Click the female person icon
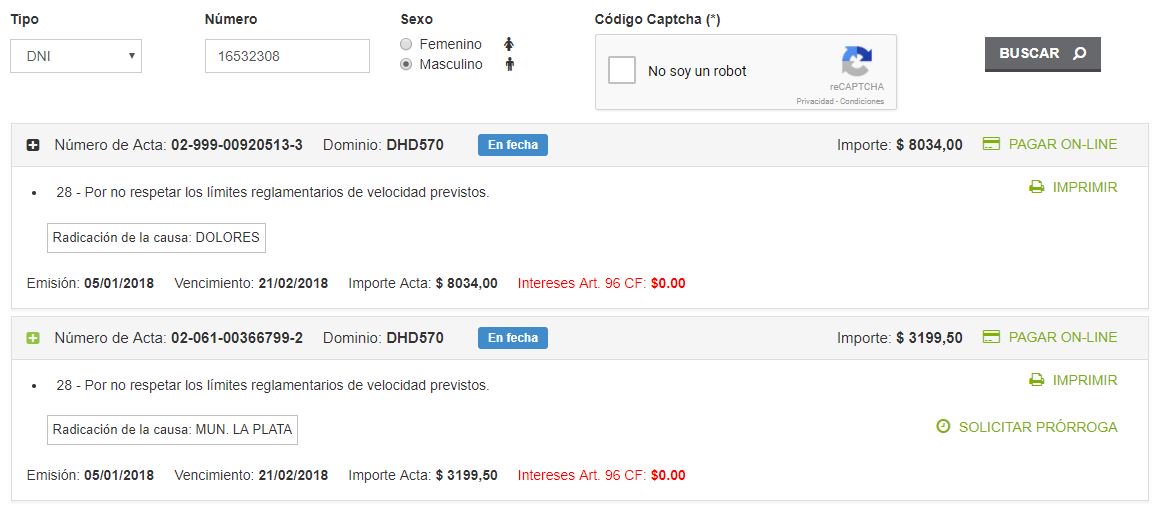The image size is (1159, 505). 509,44
